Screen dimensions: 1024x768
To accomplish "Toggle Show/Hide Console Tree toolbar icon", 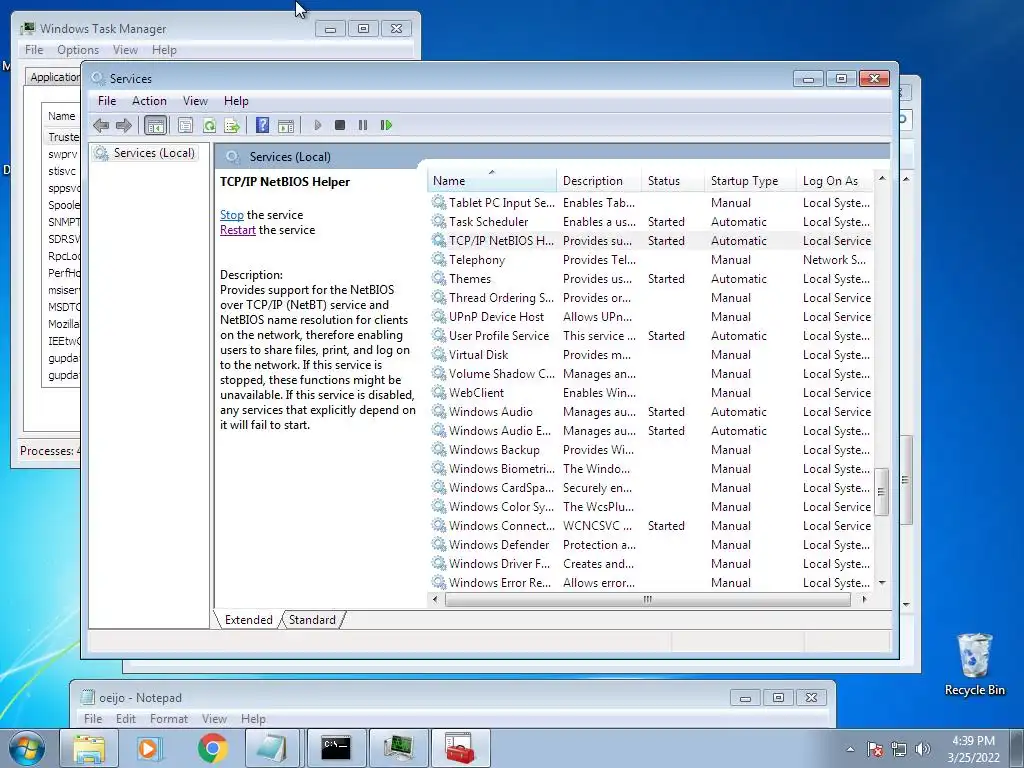I will pyautogui.click(x=155, y=125).
